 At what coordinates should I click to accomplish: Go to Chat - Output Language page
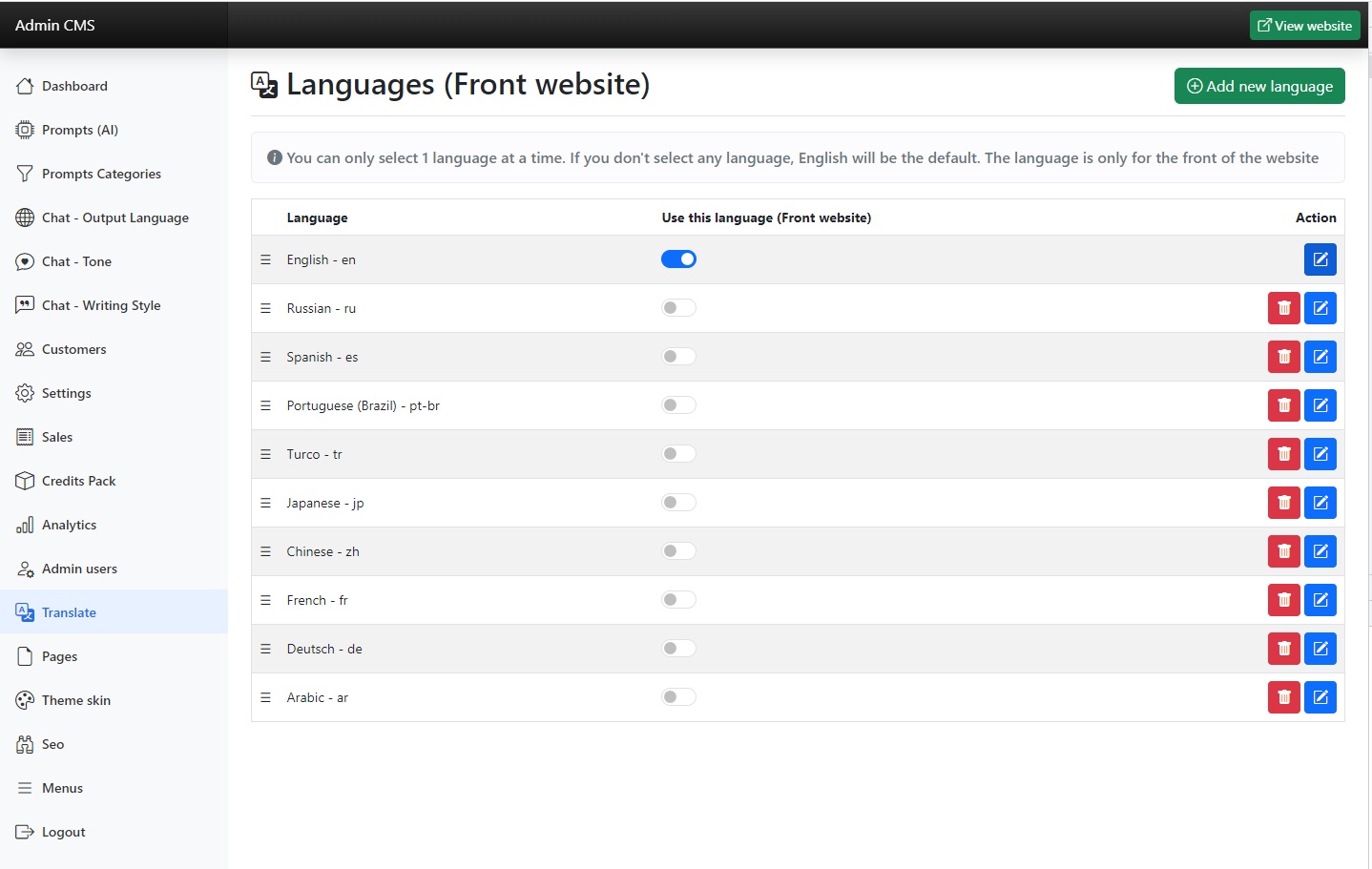tap(114, 217)
